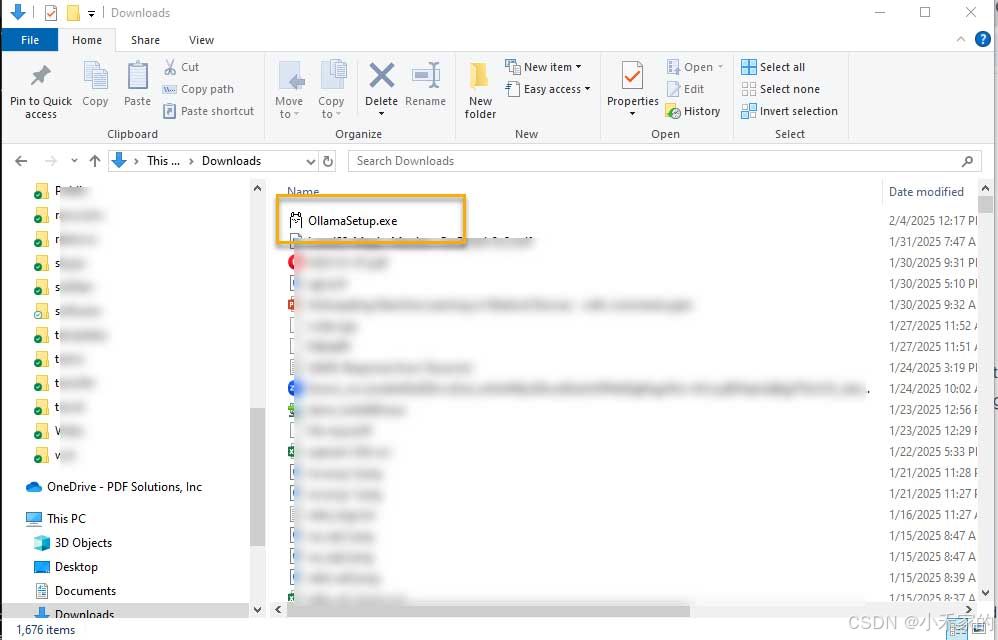Viewport: 998px width, 640px height.
Task: Open the recent locations dropdown
Action: 74,161
